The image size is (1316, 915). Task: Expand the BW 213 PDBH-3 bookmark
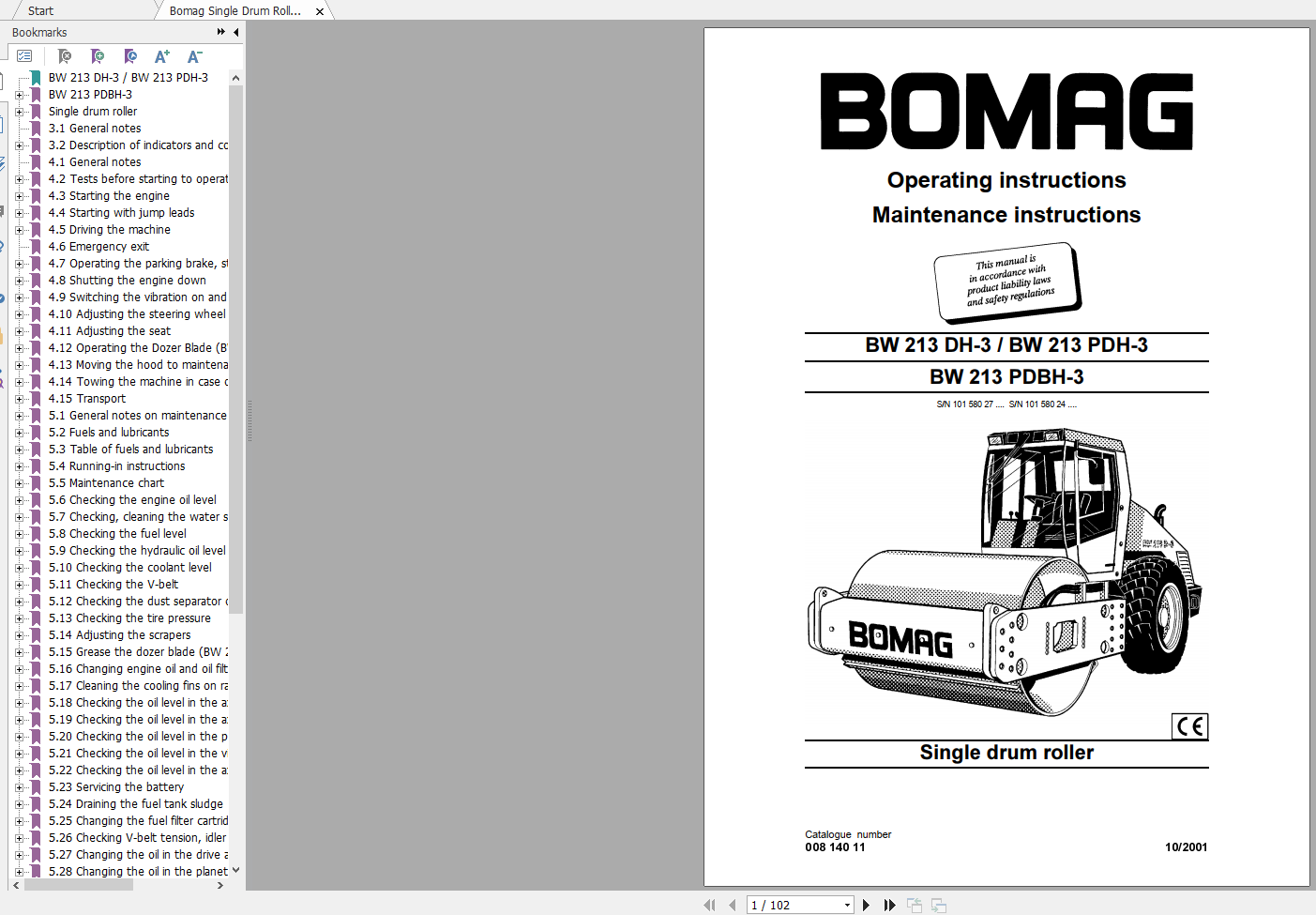coord(19,95)
